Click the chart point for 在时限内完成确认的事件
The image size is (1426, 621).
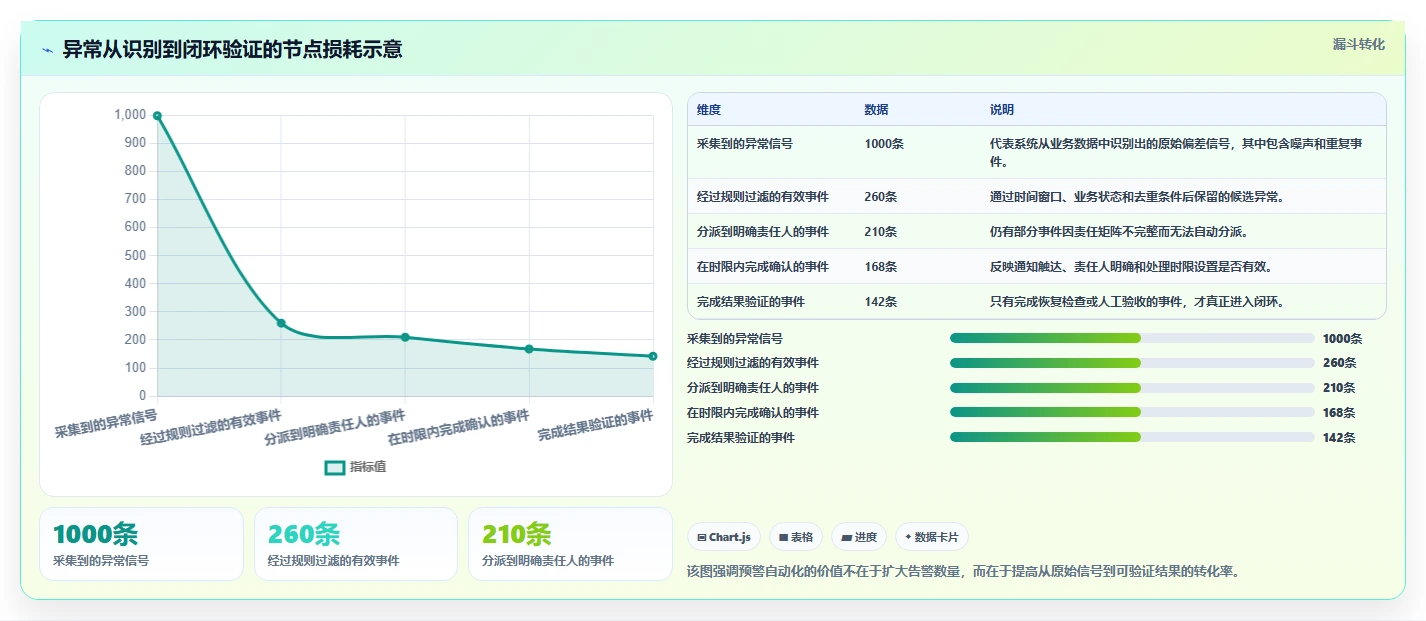[x=529, y=349]
